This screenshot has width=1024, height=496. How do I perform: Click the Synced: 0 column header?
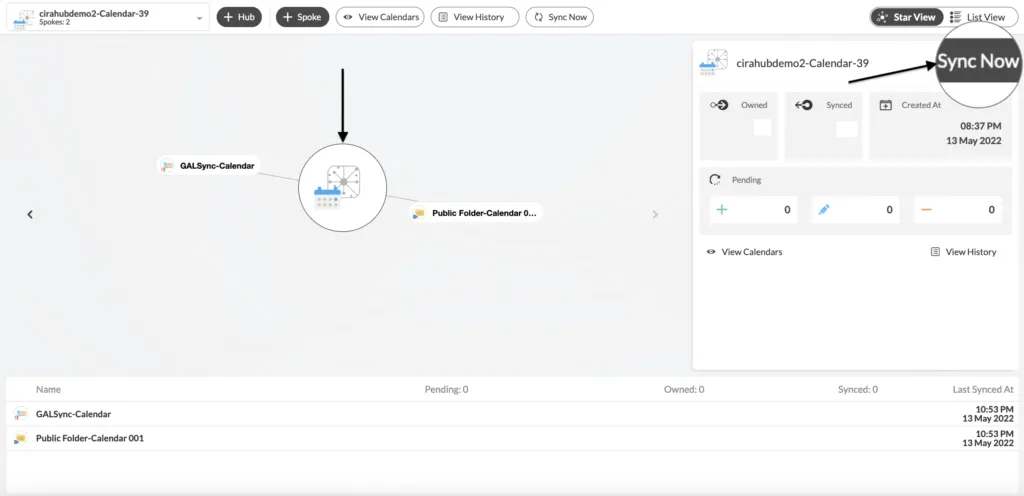coord(858,389)
